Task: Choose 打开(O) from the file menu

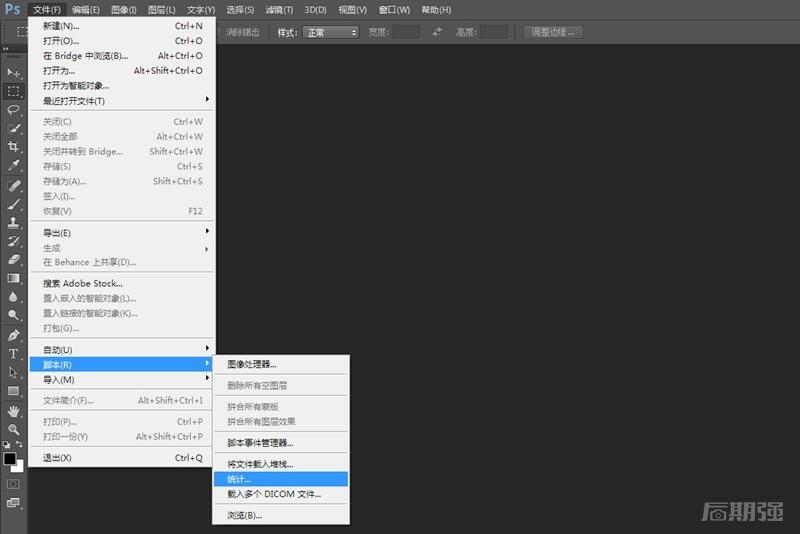Action: 122,40
